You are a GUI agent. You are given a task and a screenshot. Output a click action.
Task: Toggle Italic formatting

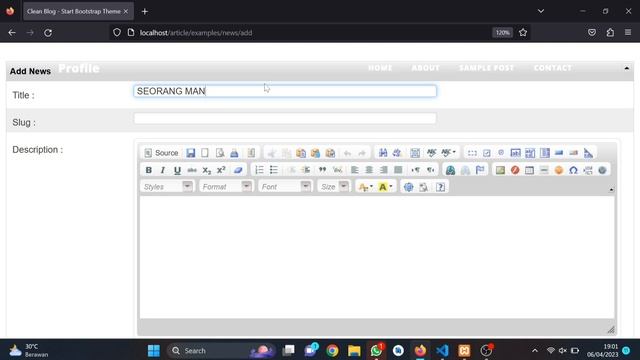tap(162, 170)
